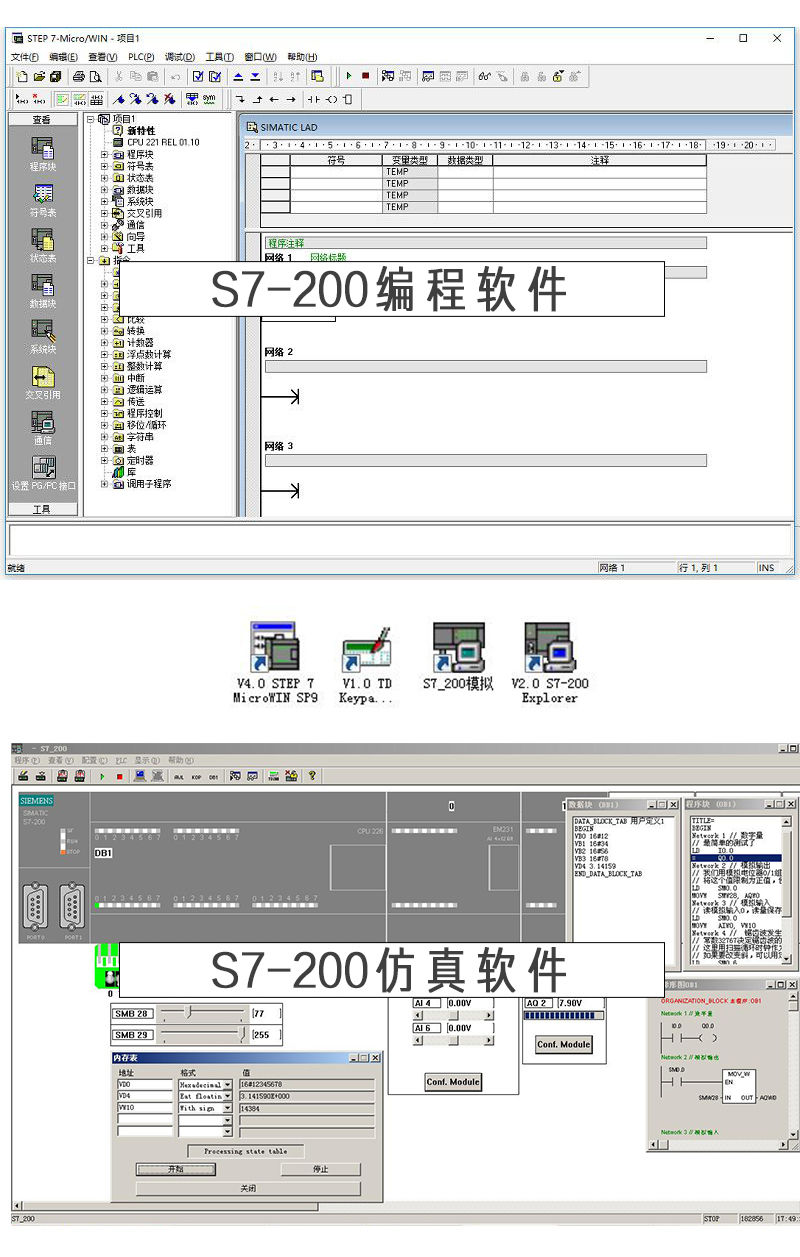Viewport: 800px width, 1257px height.
Task: Click the first TEMP row symbol cell
Action: (336, 172)
